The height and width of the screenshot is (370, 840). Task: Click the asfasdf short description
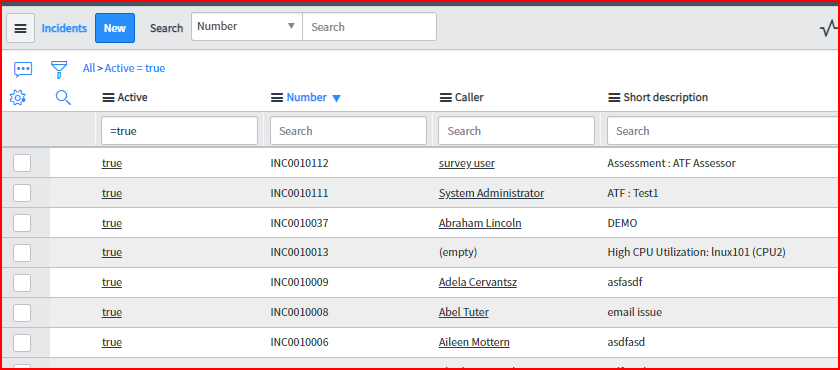(x=625, y=282)
